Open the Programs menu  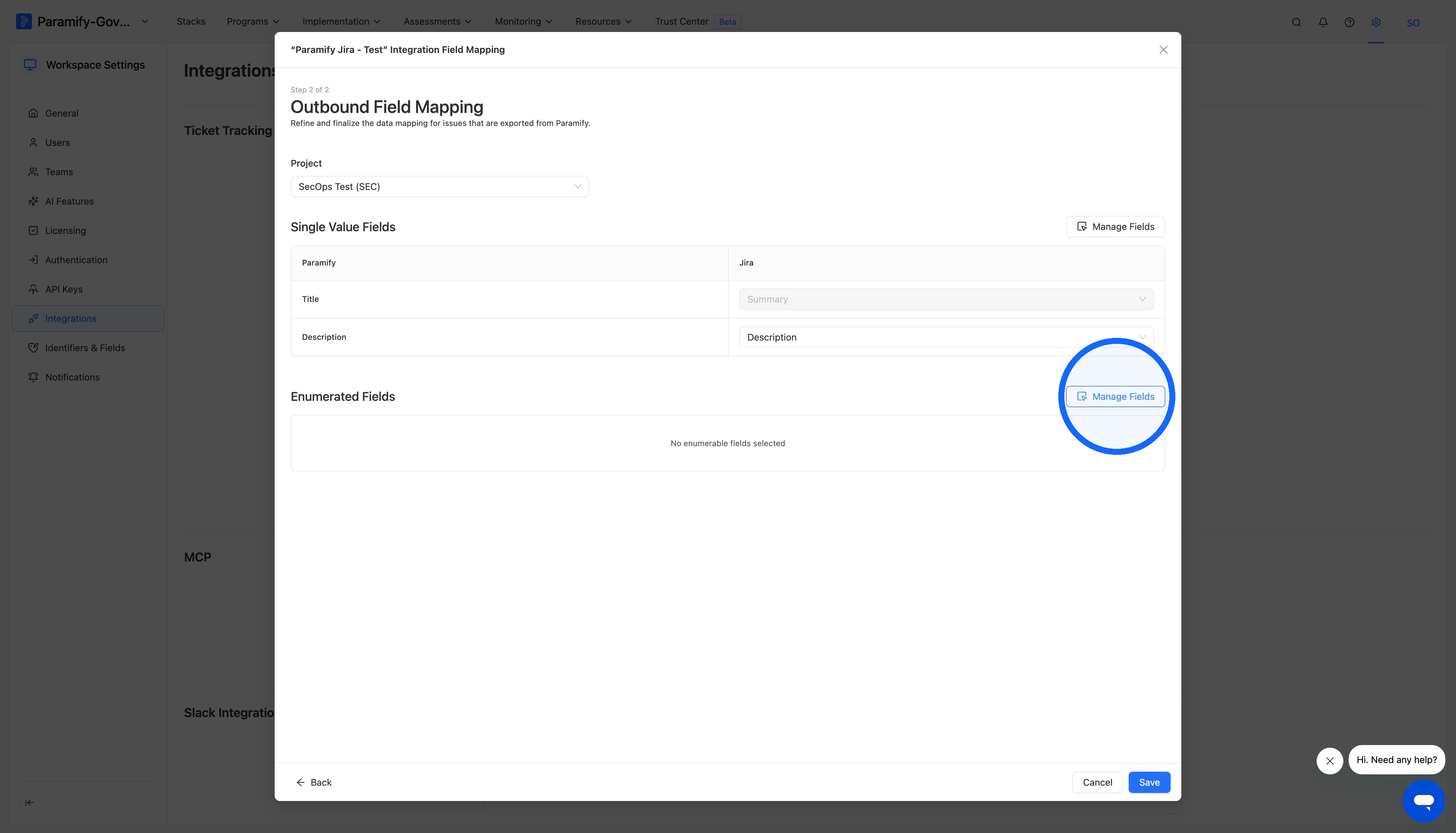point(253,22)
